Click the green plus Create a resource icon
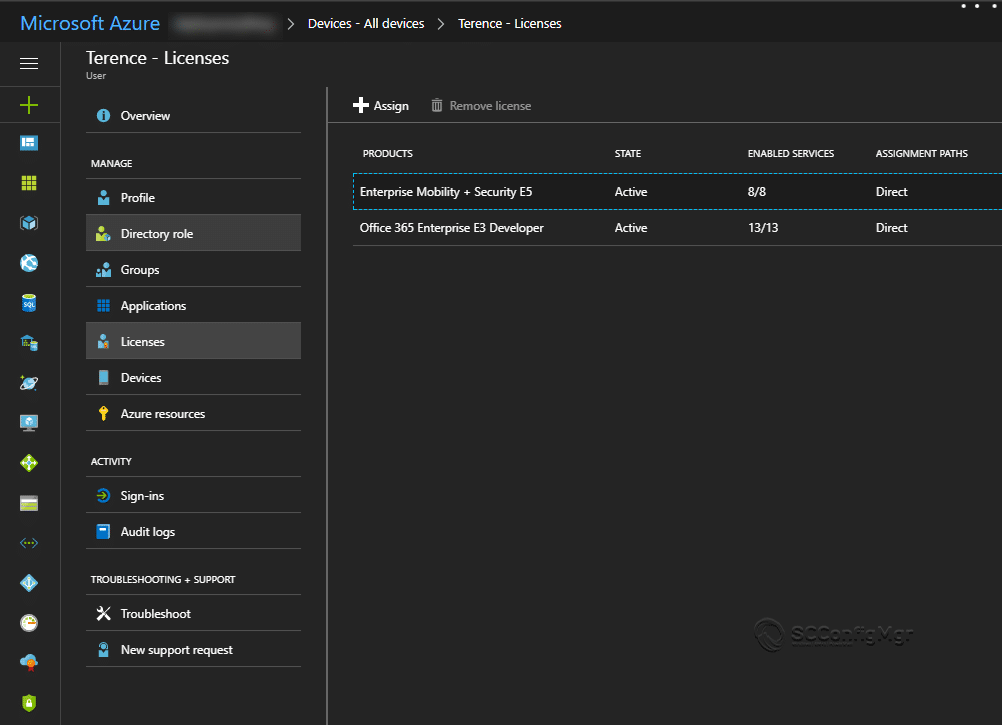The height and width of the screenshot is (725, 1002). click(29, 105)
